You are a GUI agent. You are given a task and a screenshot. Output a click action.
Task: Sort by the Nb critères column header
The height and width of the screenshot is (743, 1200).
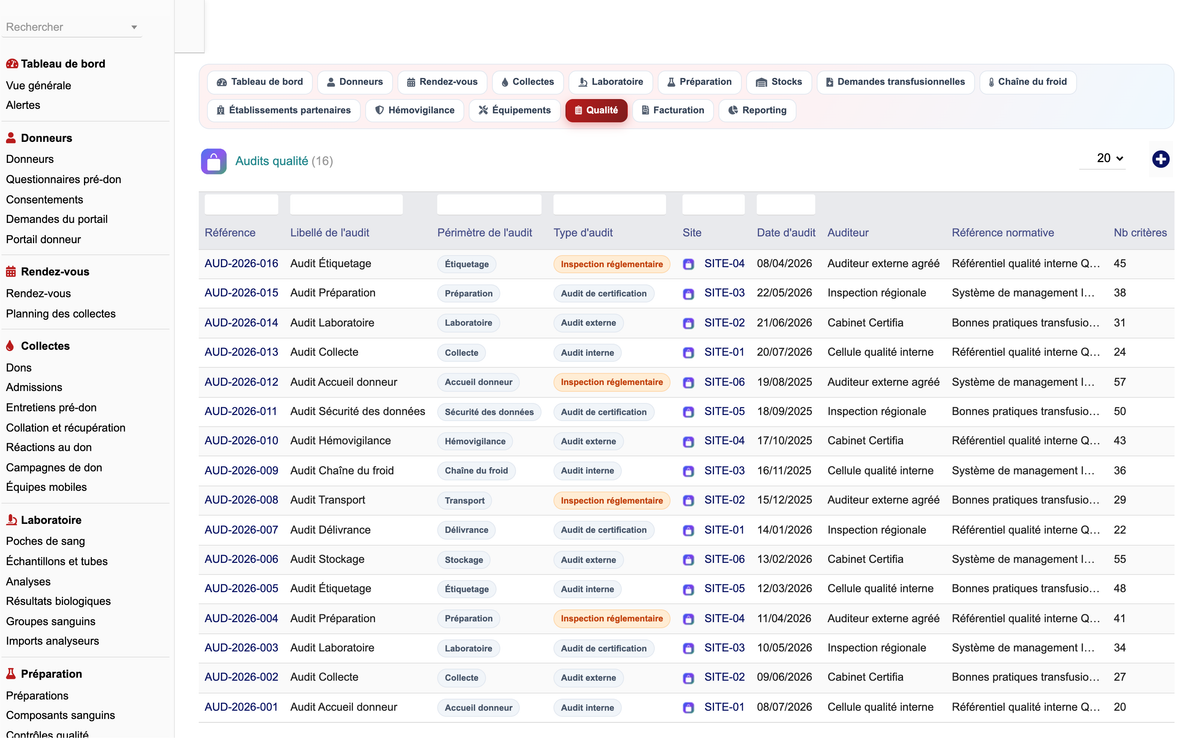tap(1140, 233)
